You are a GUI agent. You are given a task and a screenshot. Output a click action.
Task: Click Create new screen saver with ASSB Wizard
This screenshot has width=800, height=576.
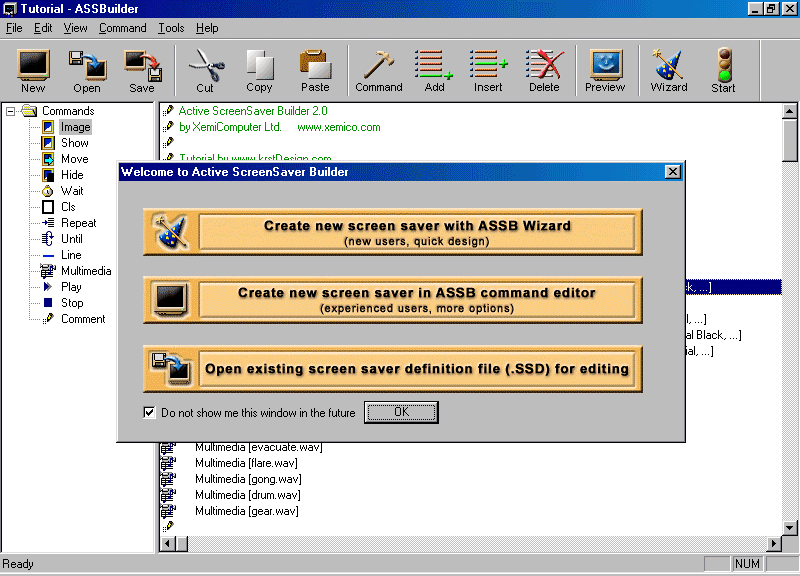pos(392,232)
